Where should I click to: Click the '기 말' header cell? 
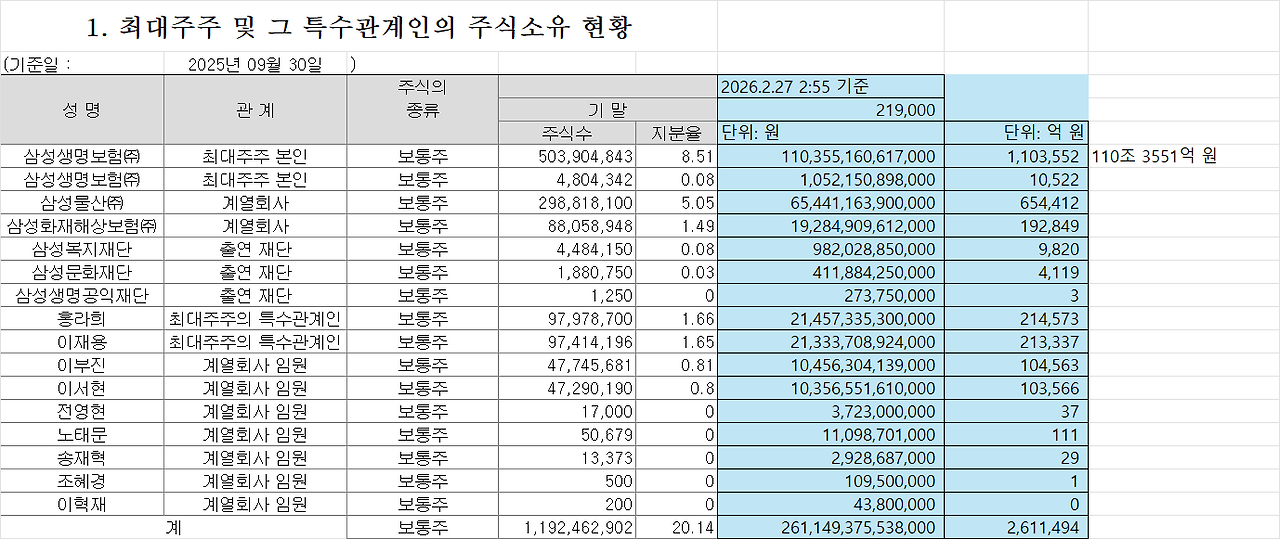607,110
